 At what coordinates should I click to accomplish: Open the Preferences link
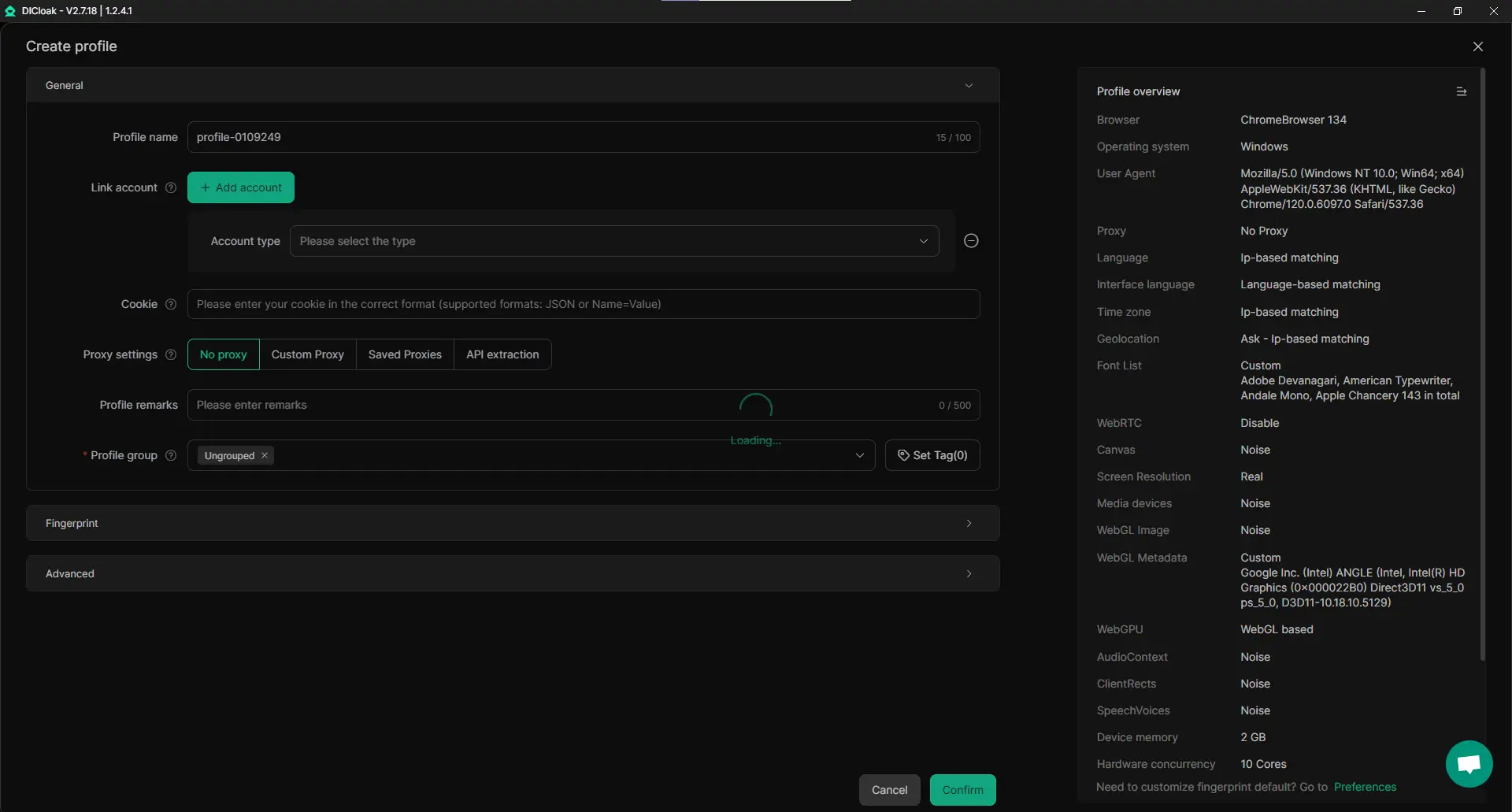pos(1365,787)
